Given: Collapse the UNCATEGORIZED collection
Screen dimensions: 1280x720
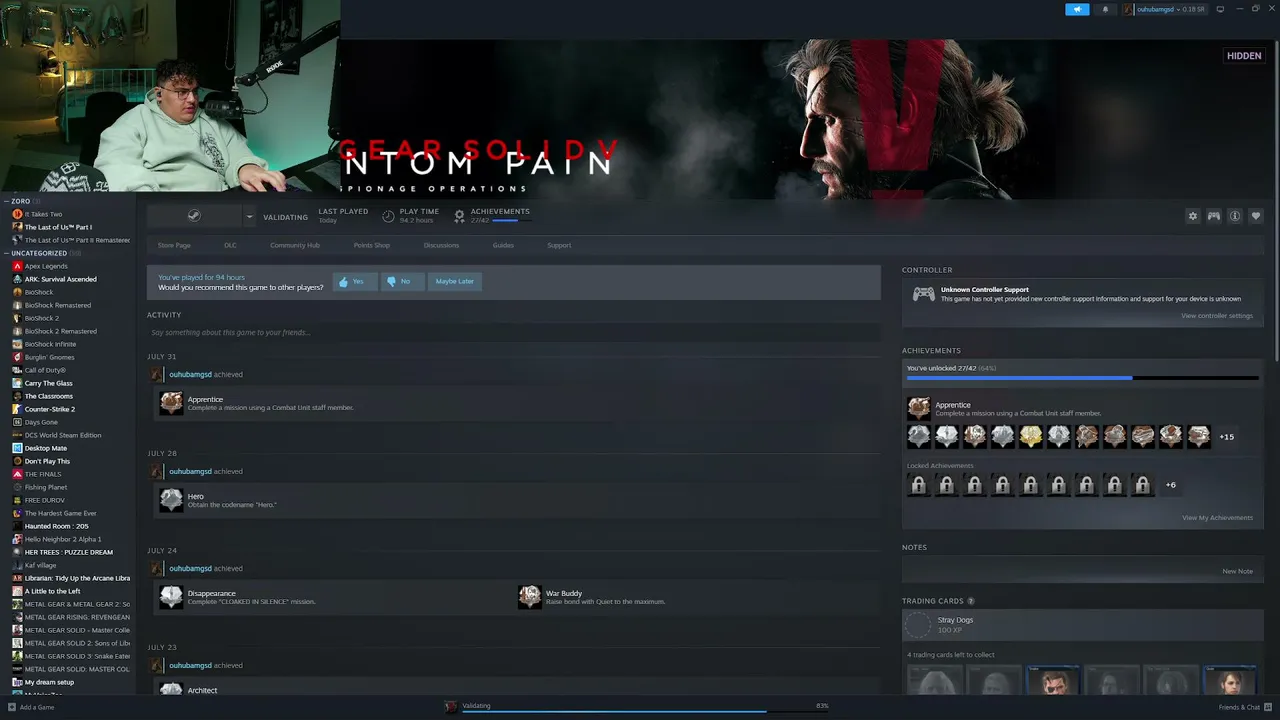Looking at the screenshot, I should click(x=40, y=253).
